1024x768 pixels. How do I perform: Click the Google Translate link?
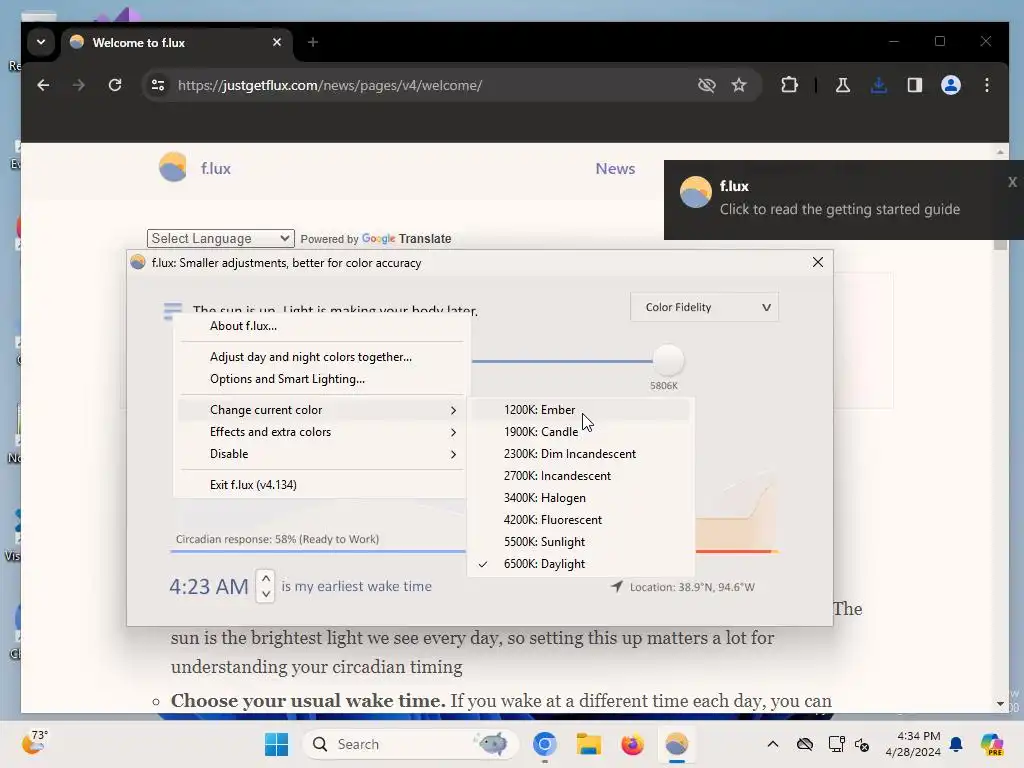(406, 238)
